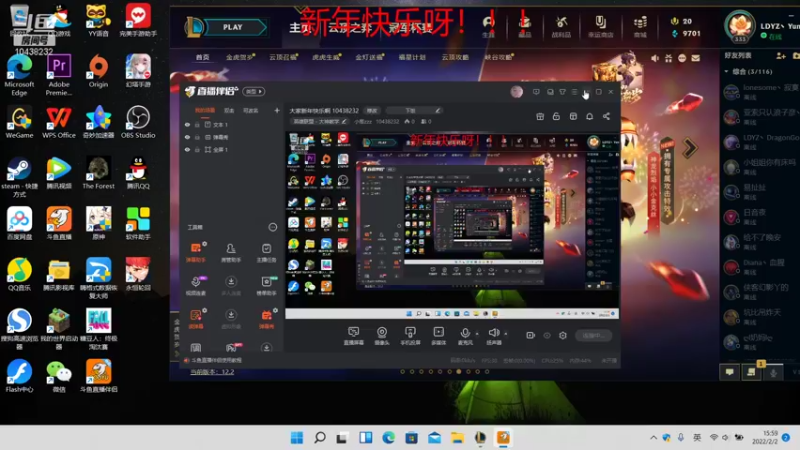Click the plus icon to add a scene
This screenshot has height=450, width=800.
point(277,110)
